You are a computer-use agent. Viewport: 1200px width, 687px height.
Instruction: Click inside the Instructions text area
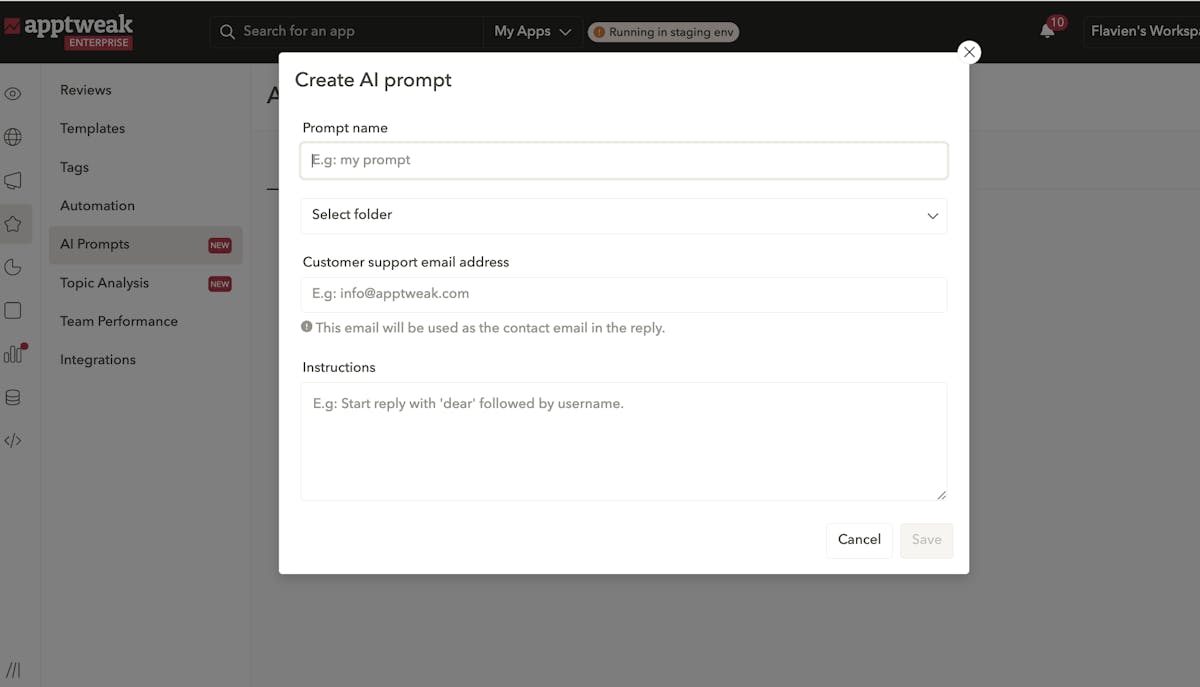pos(623,440)
